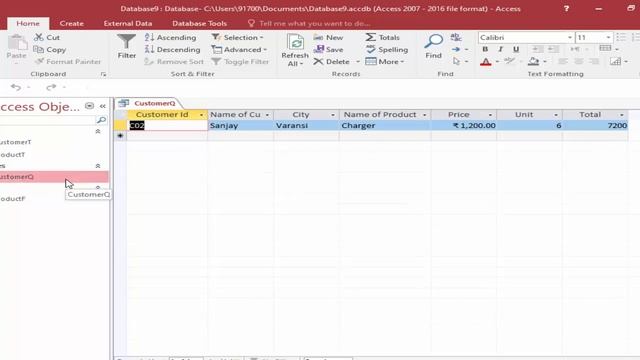Open the Price column dropdown arrow
Viewport: 640px width, 360px height.
tap(490, 115)
